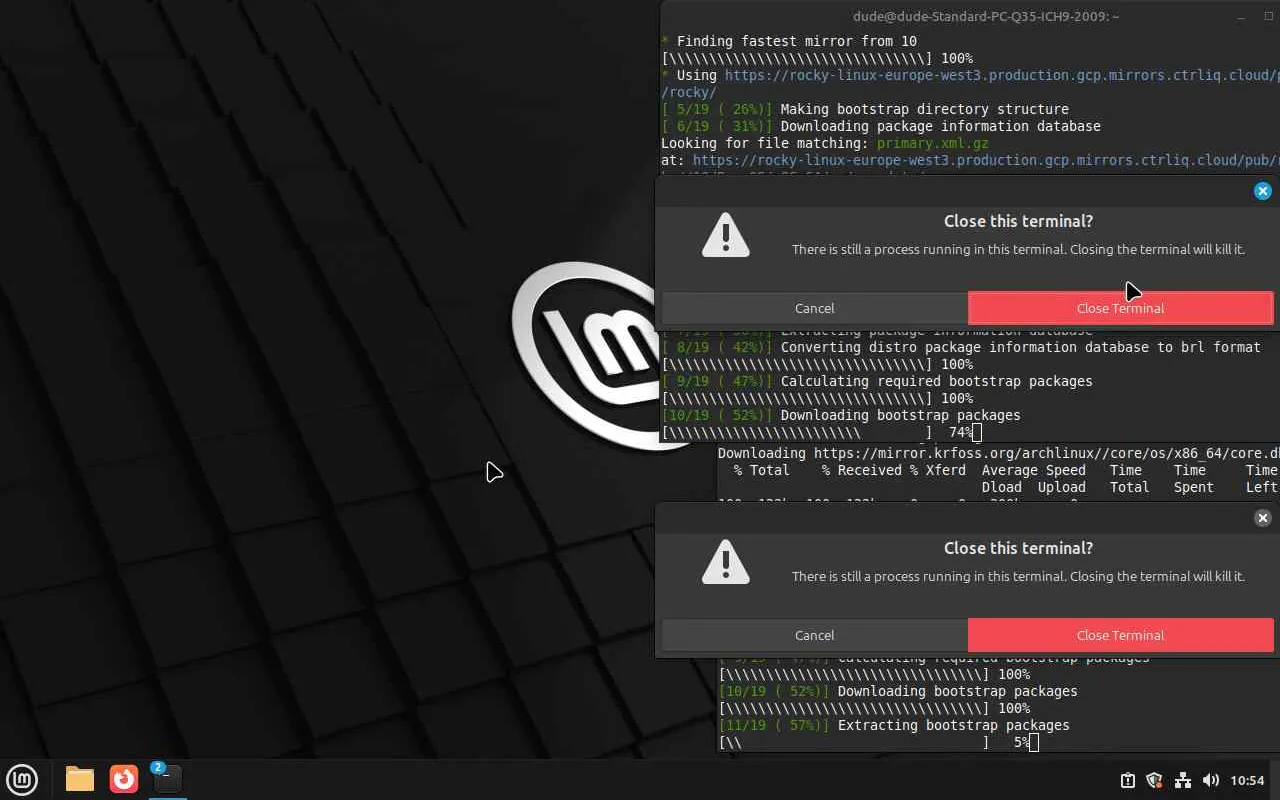Confirm Close Terminal in the top dialog
The height and width of the screenshot is (800, 1280).
(x=1120, y=308)
